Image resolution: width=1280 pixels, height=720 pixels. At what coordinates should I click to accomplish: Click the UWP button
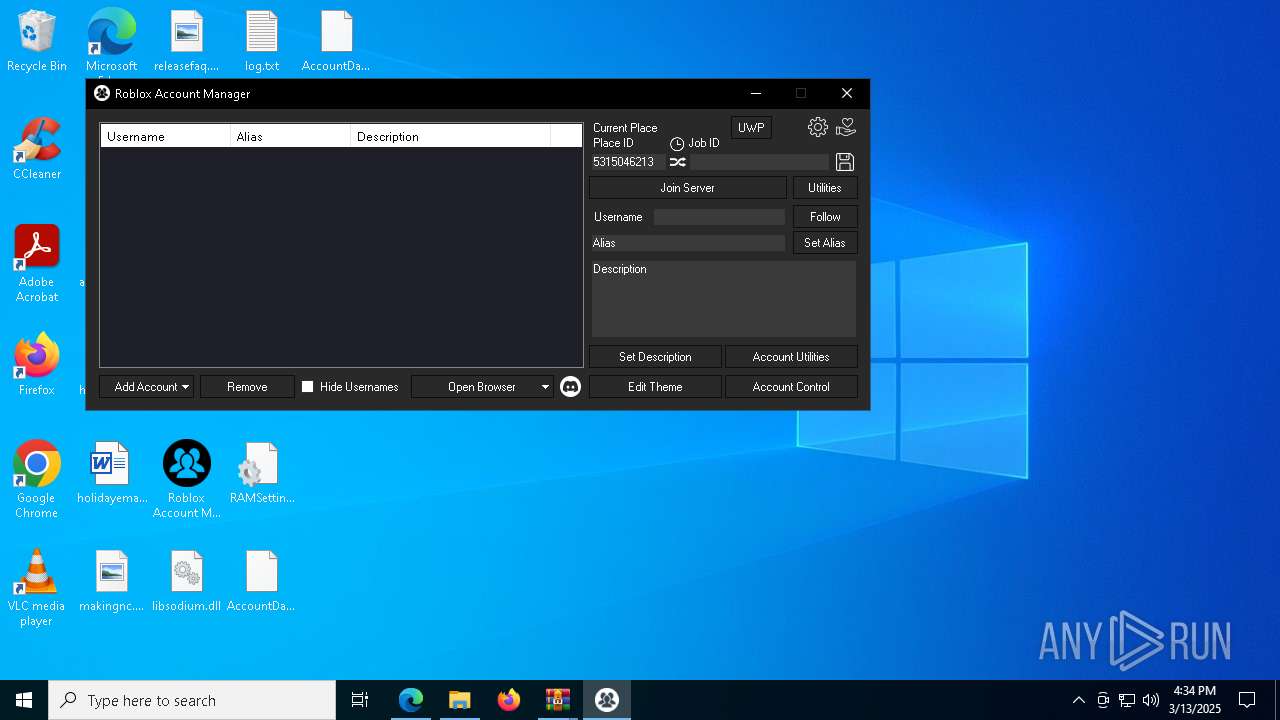[x=751, y=128]
